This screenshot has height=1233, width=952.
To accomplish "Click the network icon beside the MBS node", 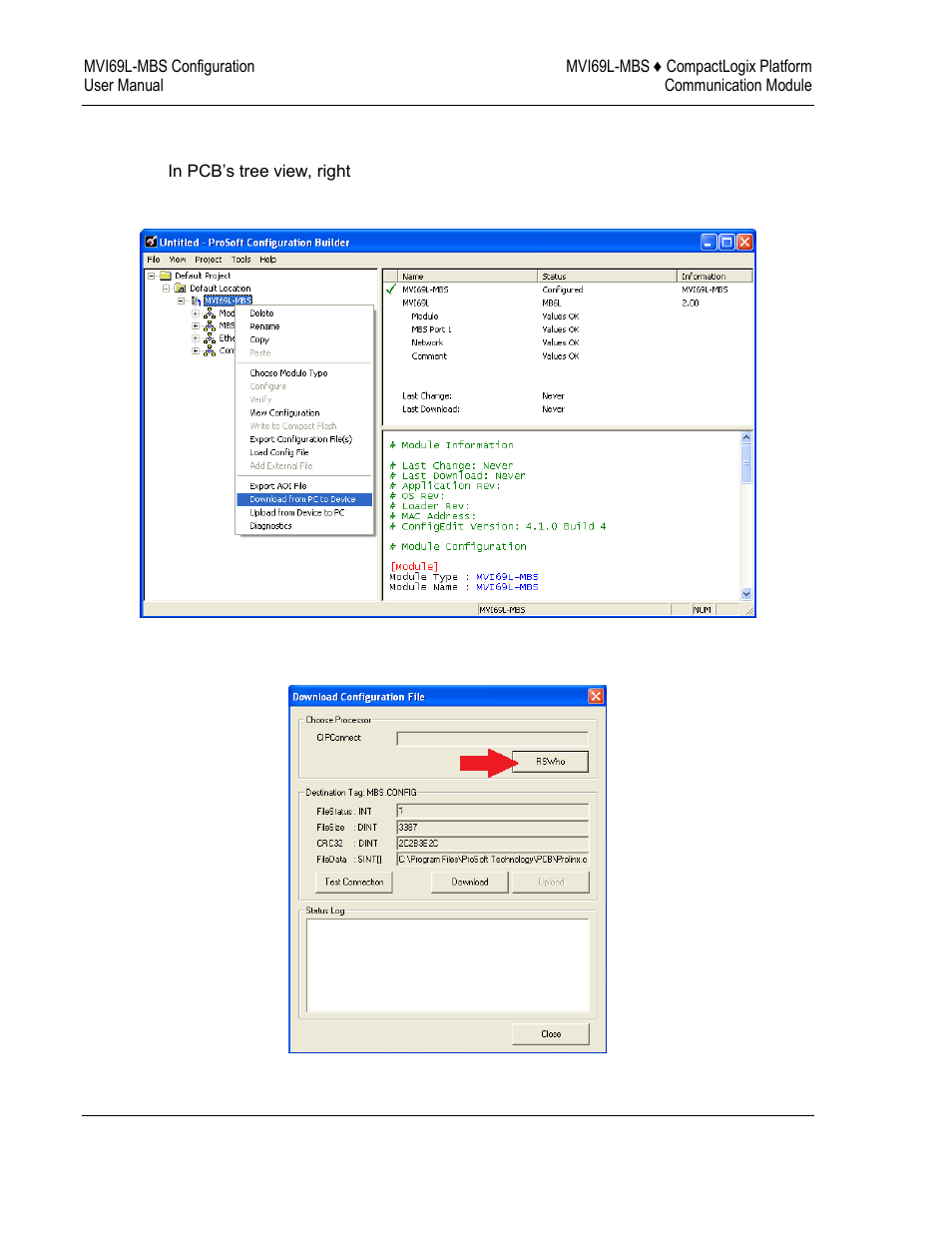I will tap(210, 326).
